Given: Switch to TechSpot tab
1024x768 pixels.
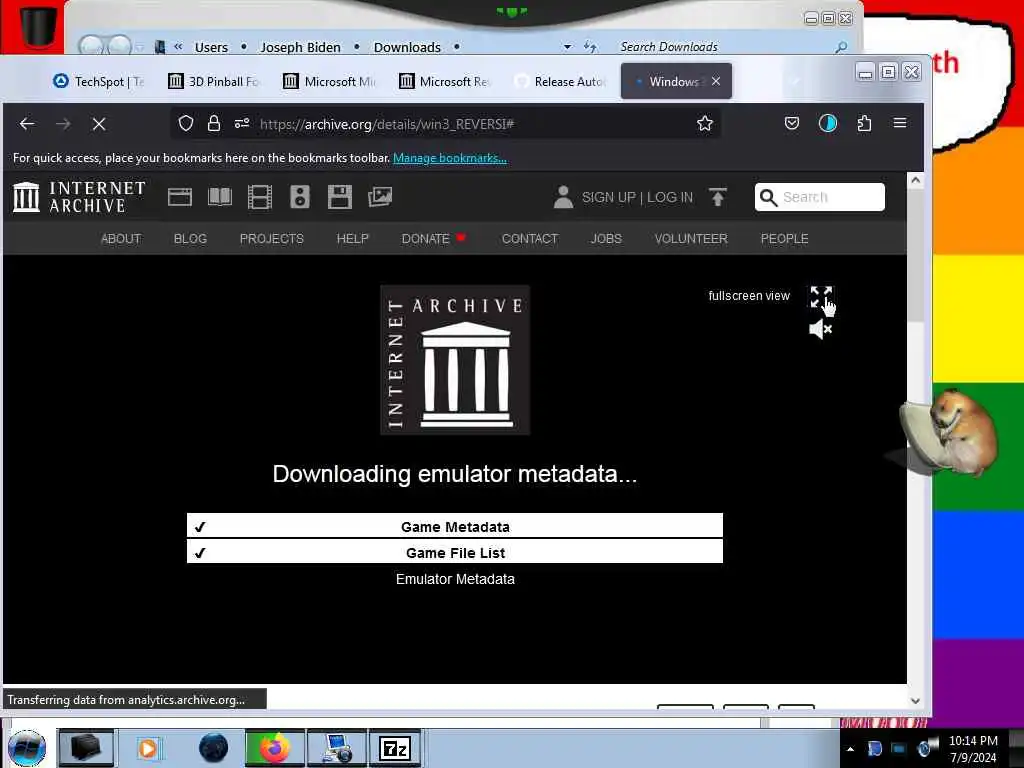Looking at the screenshot, I should 99,82.
